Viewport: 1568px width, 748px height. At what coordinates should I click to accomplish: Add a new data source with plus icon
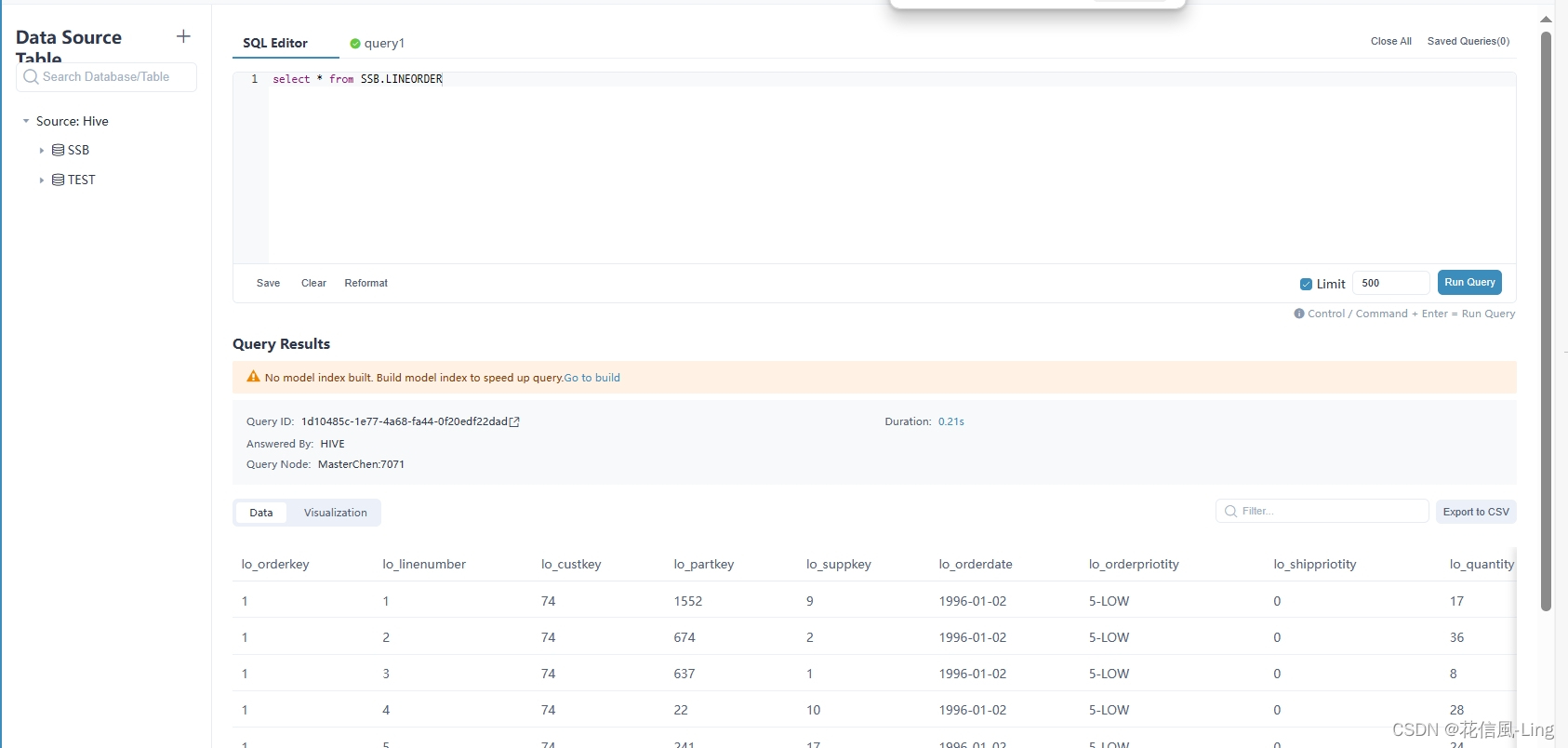pos(183,36)
